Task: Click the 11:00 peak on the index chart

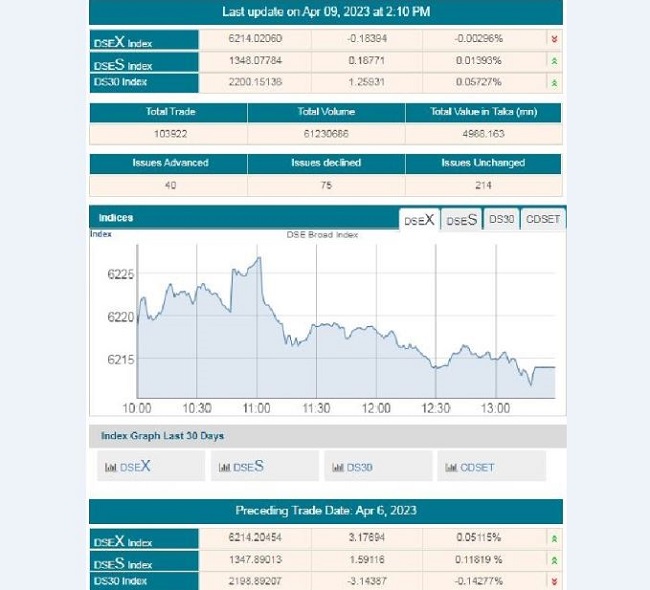Action: point(260,258)
